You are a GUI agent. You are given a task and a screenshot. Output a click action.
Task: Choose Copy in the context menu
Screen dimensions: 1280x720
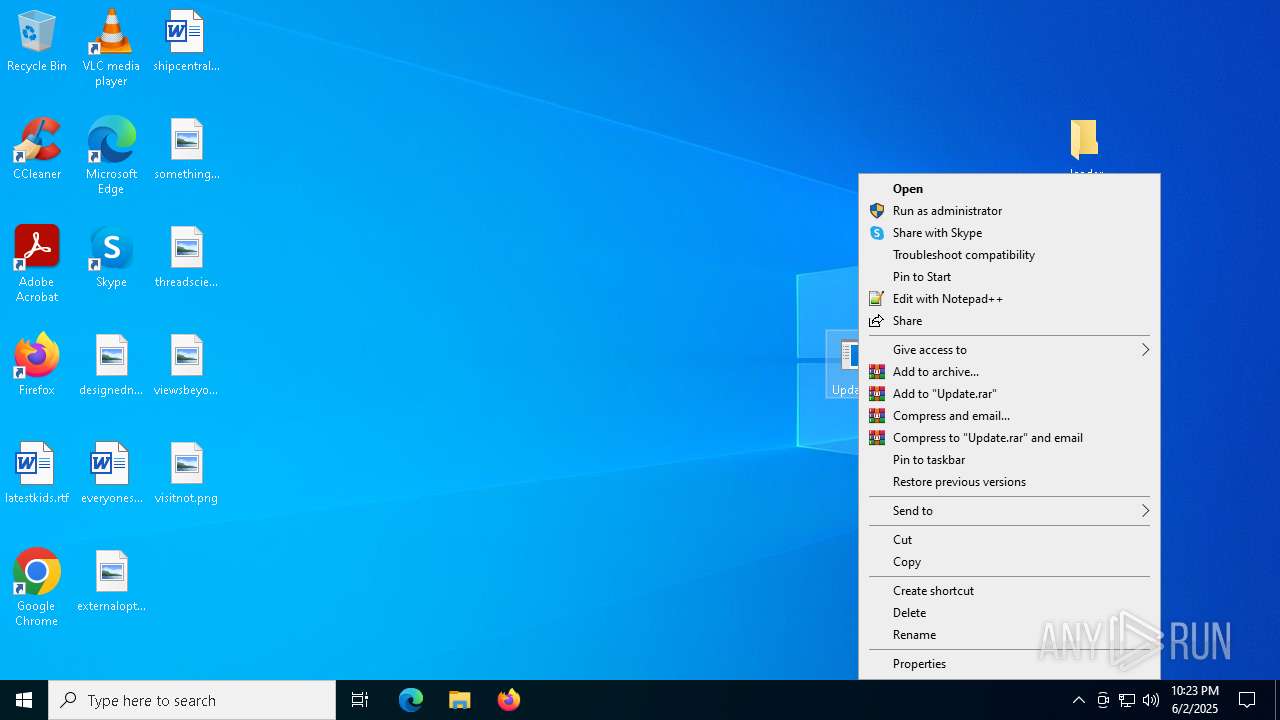(1009, 562)
